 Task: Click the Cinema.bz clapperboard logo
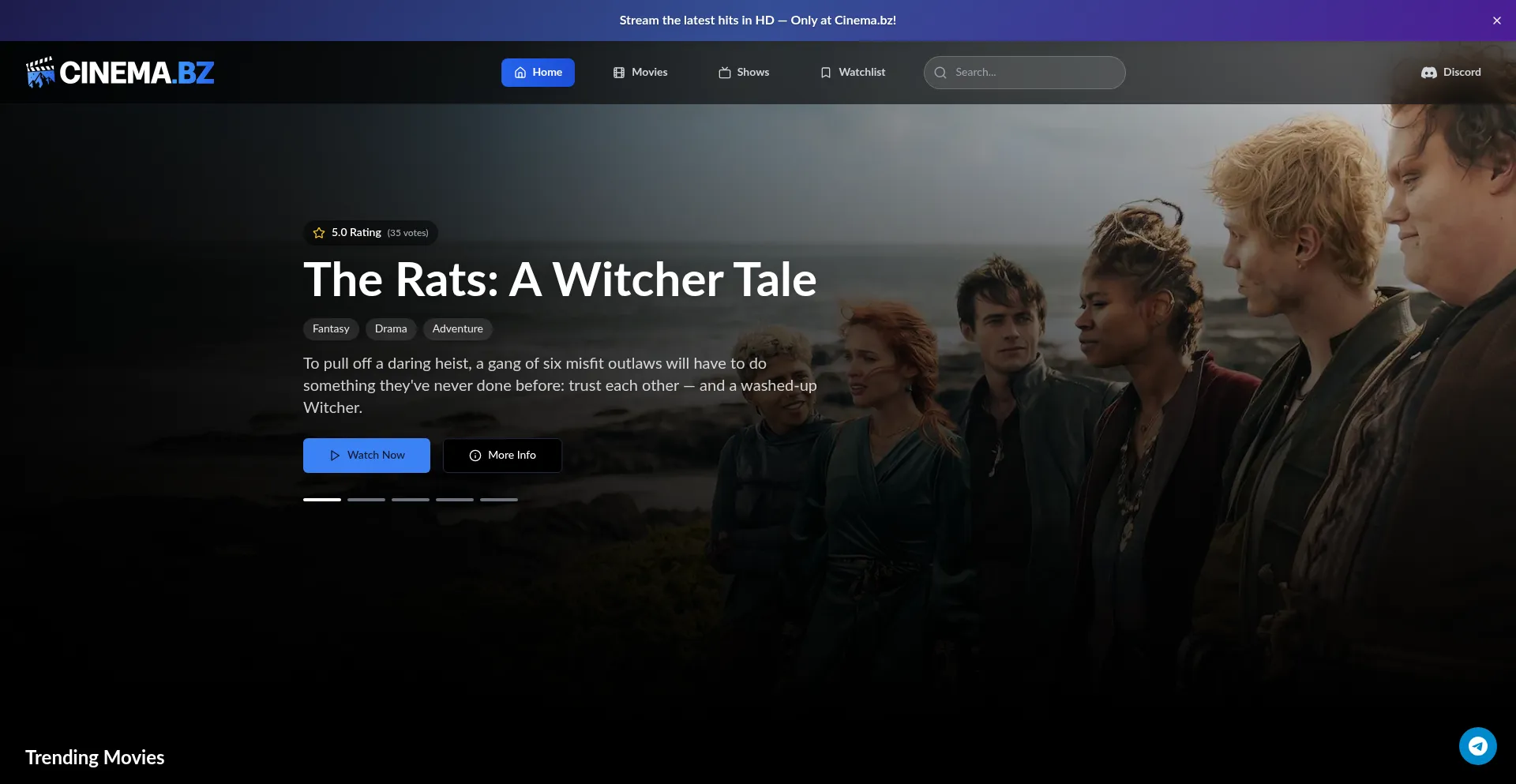coord(40,72)
